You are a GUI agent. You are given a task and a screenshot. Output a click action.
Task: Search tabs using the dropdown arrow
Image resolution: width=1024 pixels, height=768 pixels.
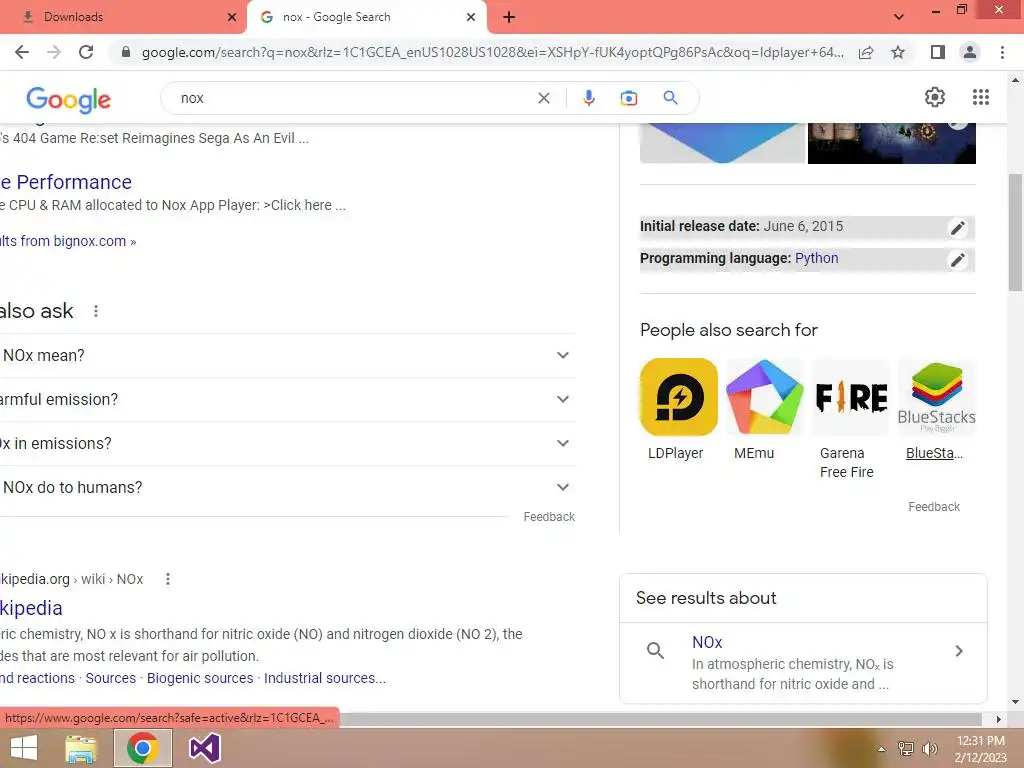tap(899, 17)
